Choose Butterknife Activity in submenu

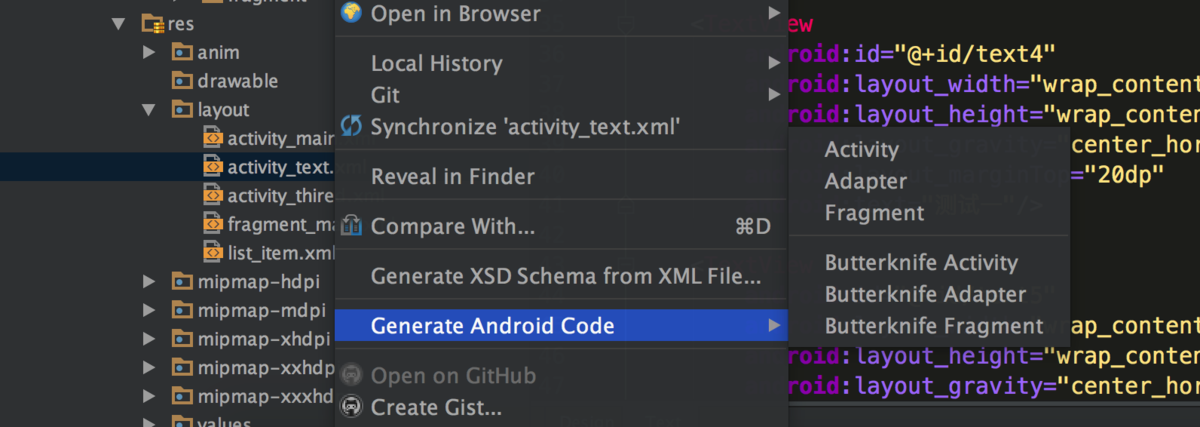929,263
